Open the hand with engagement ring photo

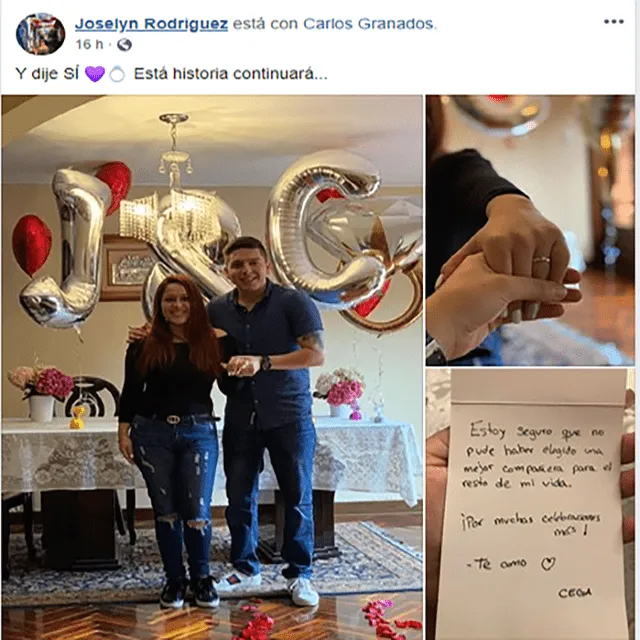click(x=530, y=230)
